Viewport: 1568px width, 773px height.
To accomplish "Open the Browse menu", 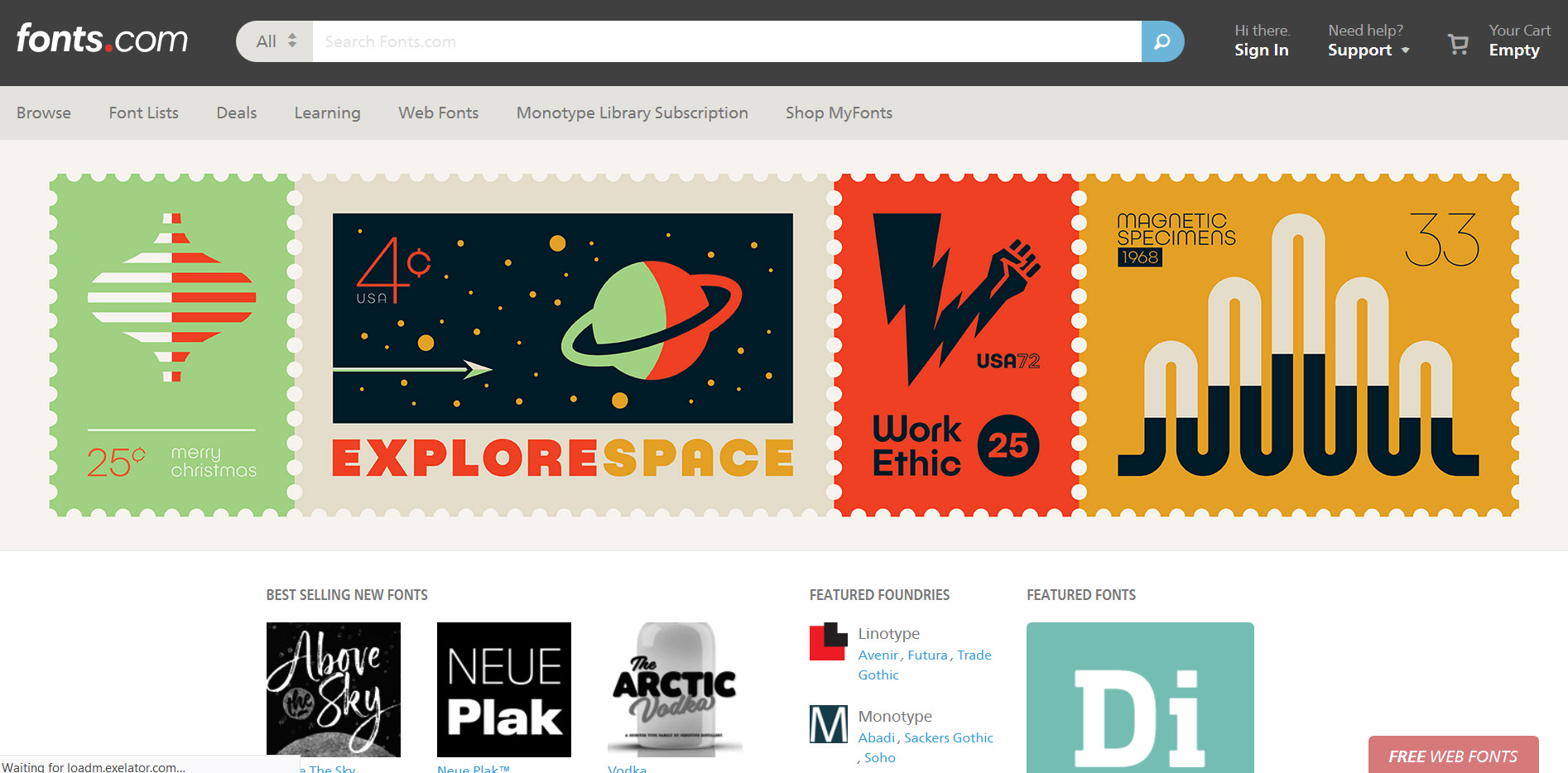I will 44,113.
